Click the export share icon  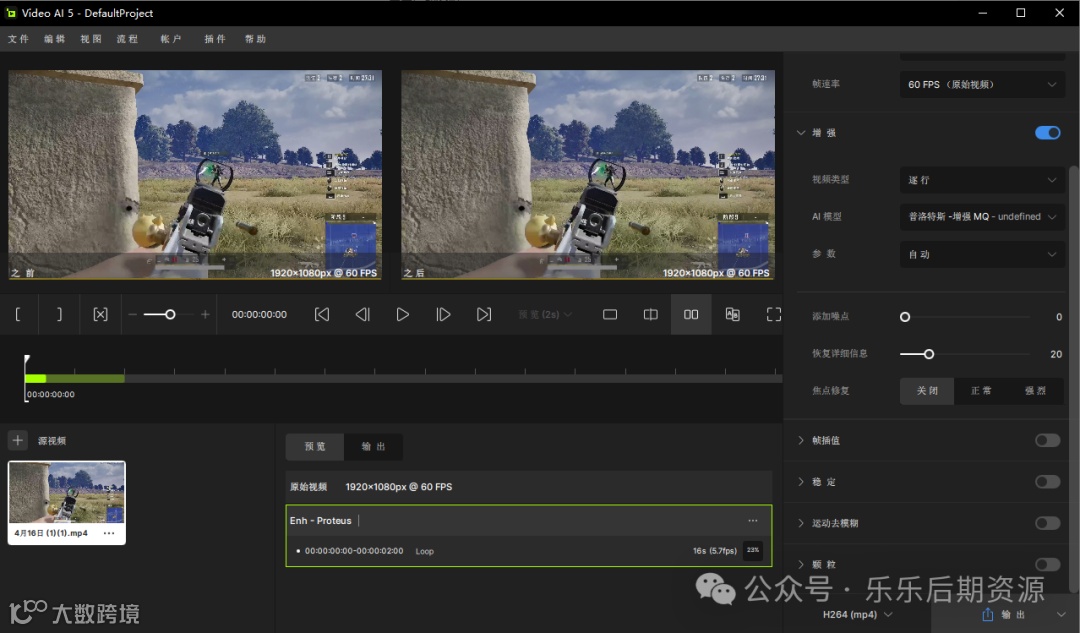pyautogui.click(x=988, y=614)
